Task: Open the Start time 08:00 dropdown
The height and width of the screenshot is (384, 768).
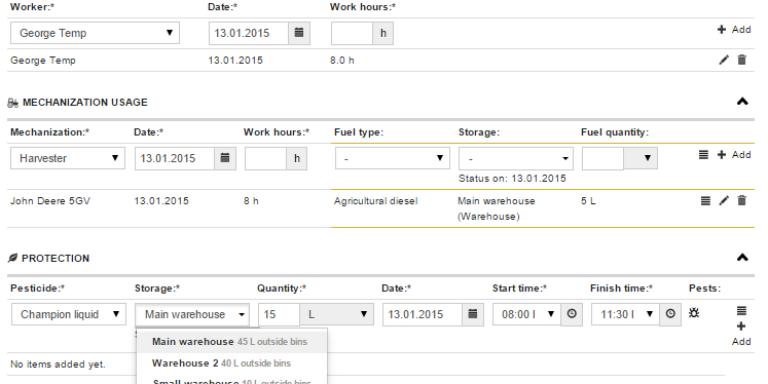Action: pos(527,314)
